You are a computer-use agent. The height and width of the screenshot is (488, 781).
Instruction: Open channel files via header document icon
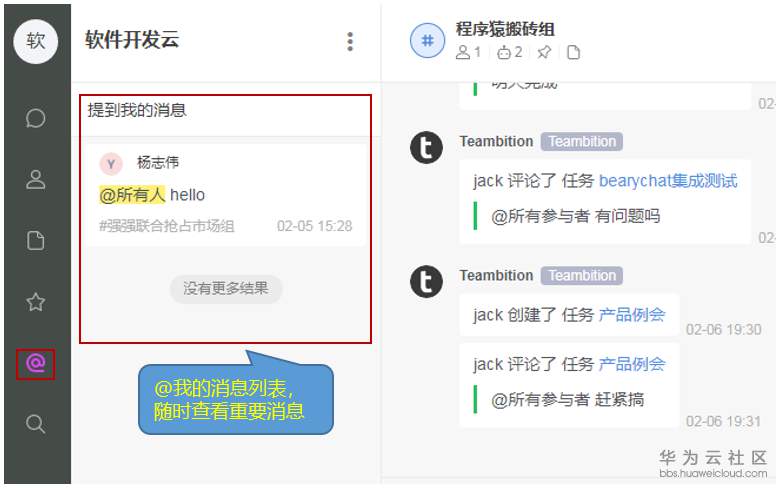(x=574, y=52)
